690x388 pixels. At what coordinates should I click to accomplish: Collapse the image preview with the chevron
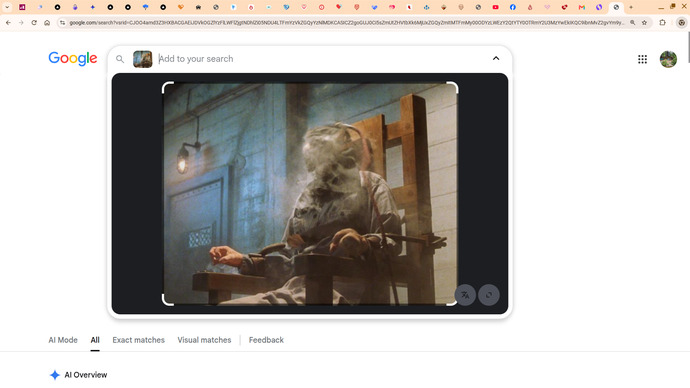pyautogui.click(x=496, y=59)
